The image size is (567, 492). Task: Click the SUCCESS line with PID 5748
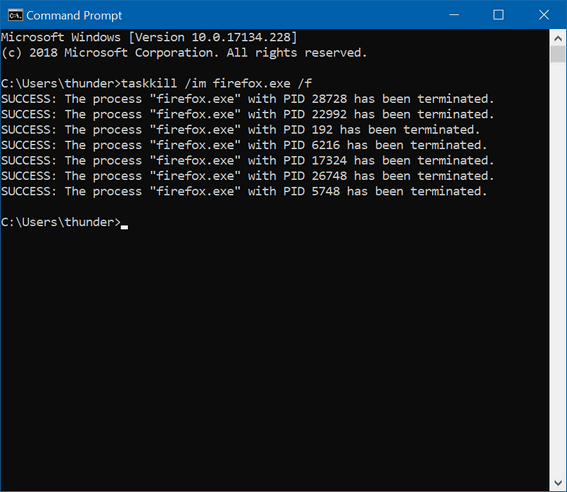244,191
